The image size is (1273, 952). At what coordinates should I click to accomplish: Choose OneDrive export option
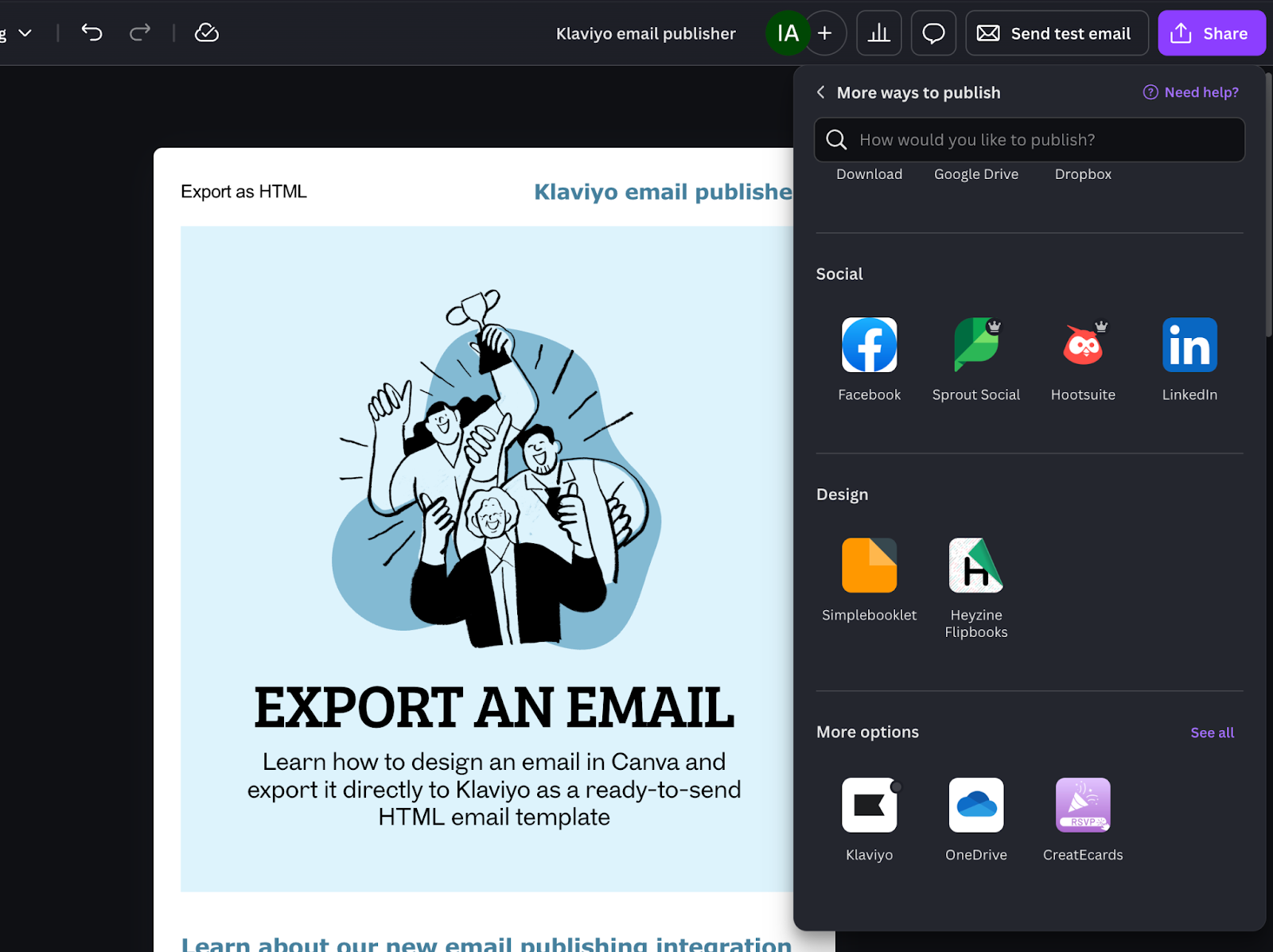[x=975, y=805]
